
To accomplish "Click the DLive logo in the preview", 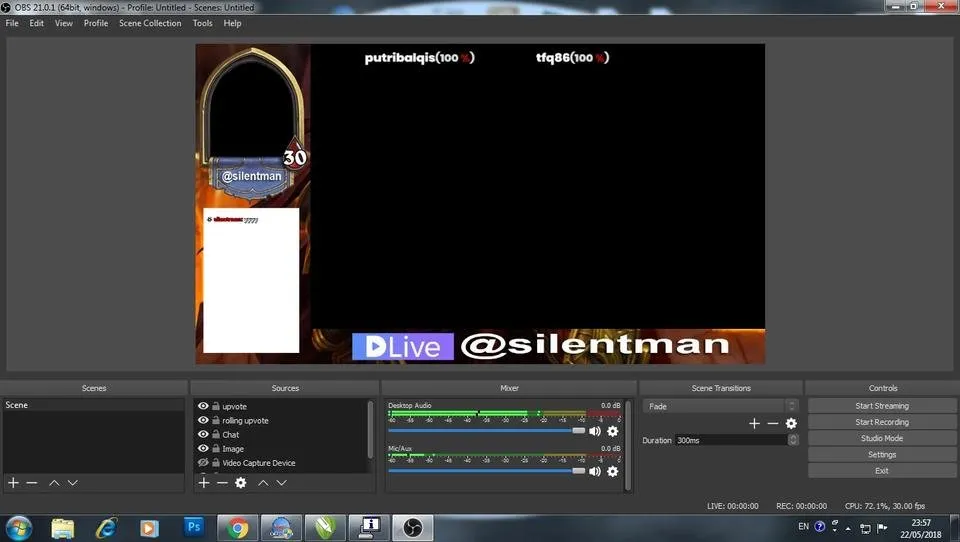I will coord(403,347).
